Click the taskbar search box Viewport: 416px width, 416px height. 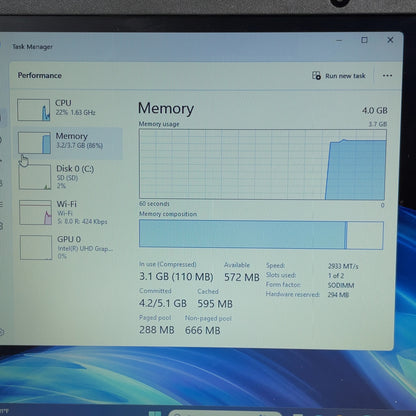[225, 413]
